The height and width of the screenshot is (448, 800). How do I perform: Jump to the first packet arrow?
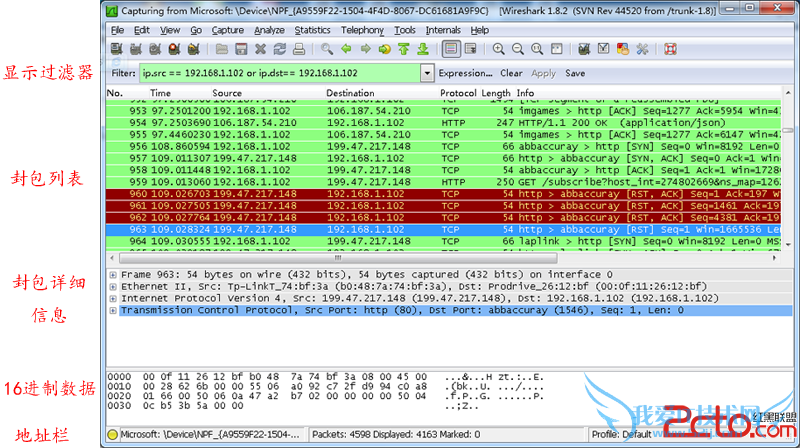pos(399,48)
